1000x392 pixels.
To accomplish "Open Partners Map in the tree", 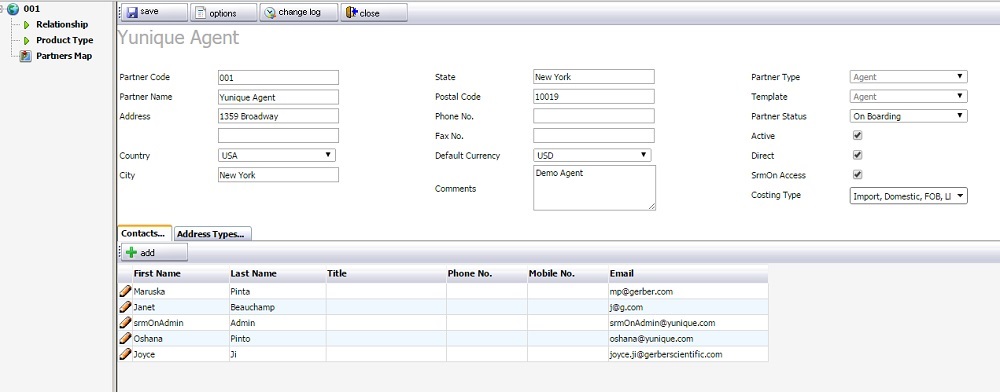I will (x=64, y=56).
